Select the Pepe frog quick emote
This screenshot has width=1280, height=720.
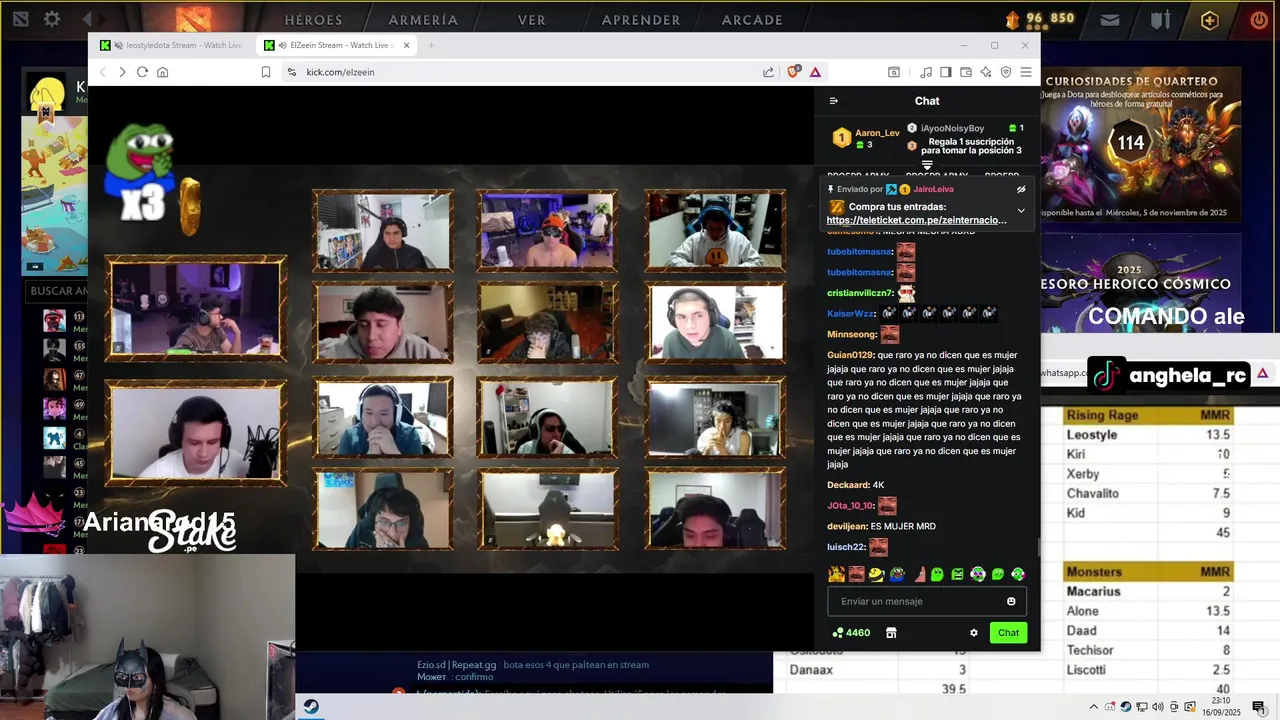click(897, 574)
